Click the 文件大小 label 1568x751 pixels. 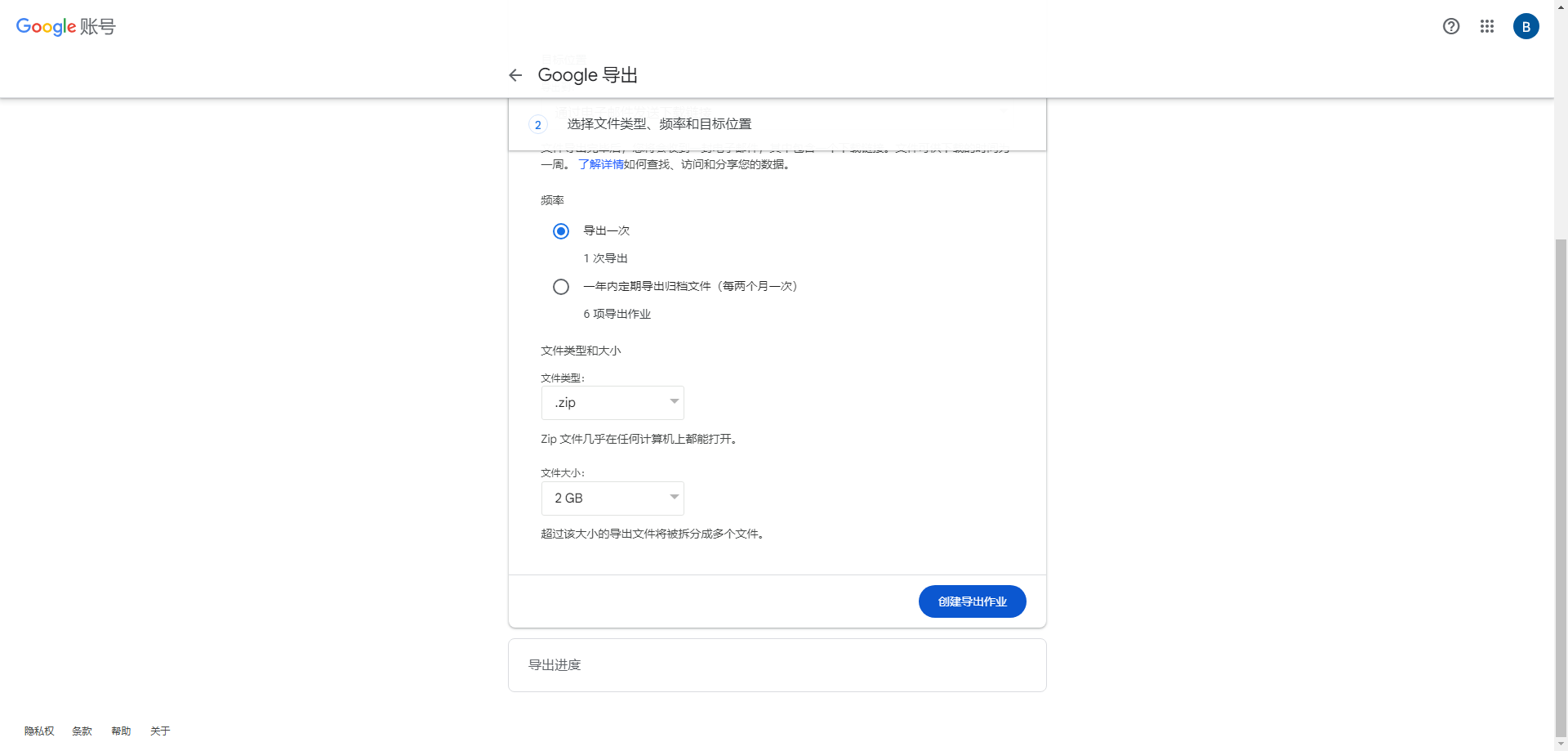(563, 473)
